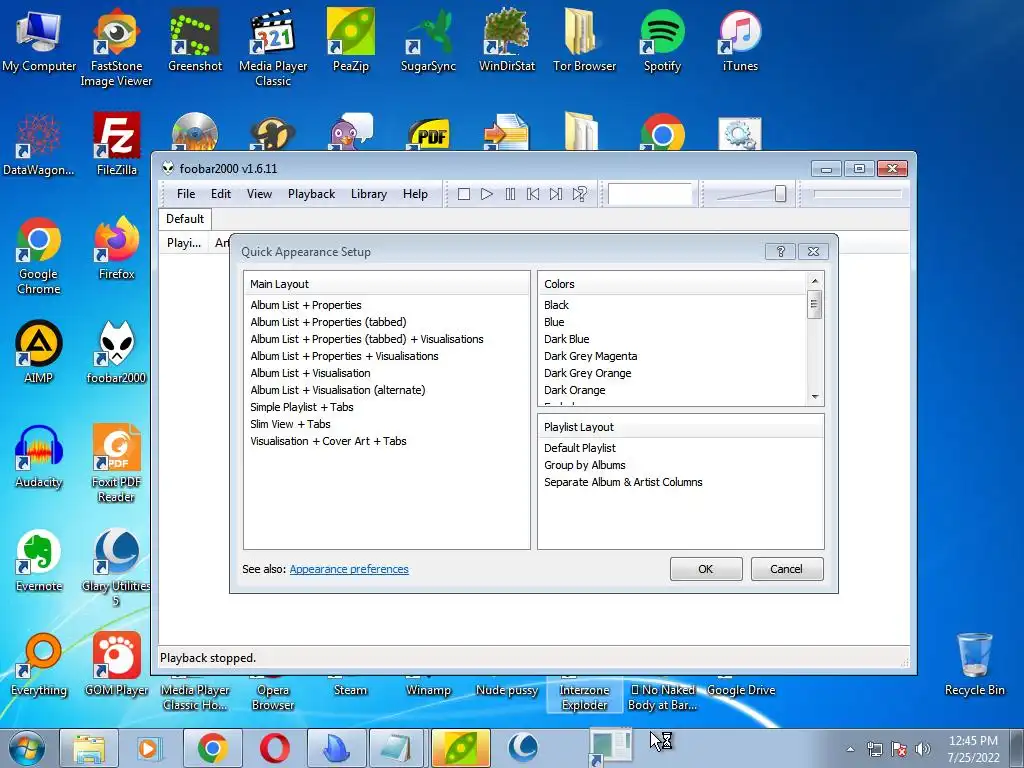
Task: Click the Playi... column header
Action: click(x=184, y=243)
